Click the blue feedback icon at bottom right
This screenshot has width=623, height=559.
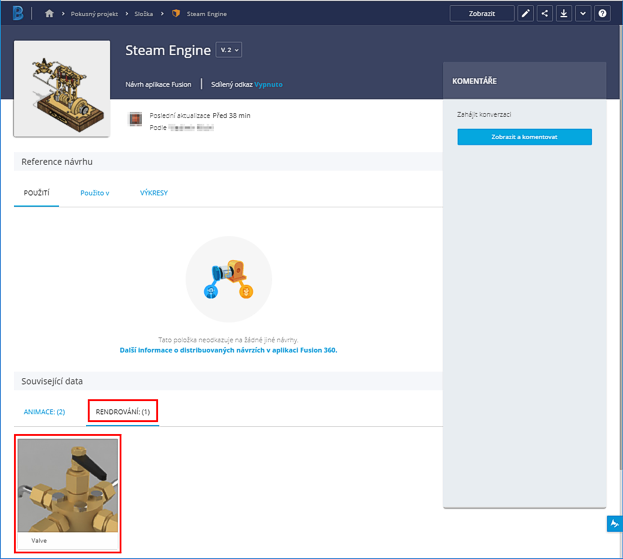coord(615,524)
